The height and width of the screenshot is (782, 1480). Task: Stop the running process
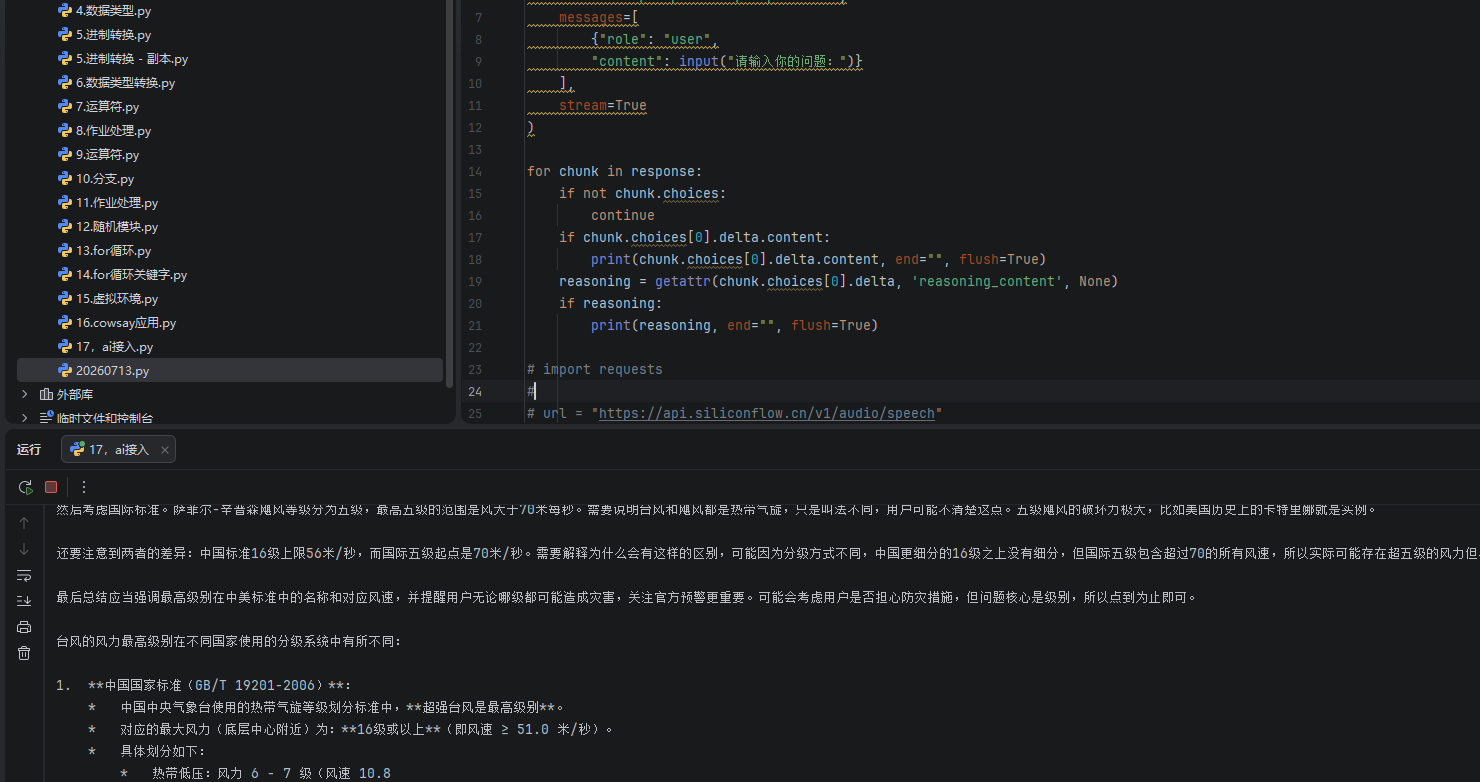pos(51,487)
